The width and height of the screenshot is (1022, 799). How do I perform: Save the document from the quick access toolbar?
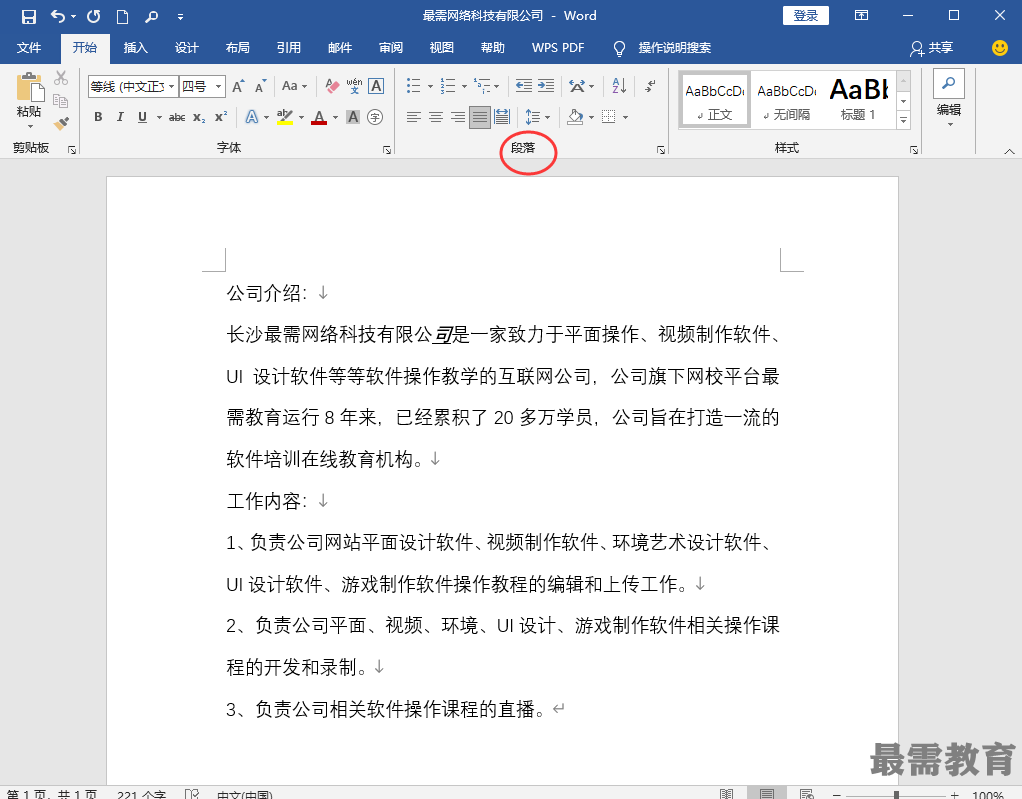tap(29, 16)
